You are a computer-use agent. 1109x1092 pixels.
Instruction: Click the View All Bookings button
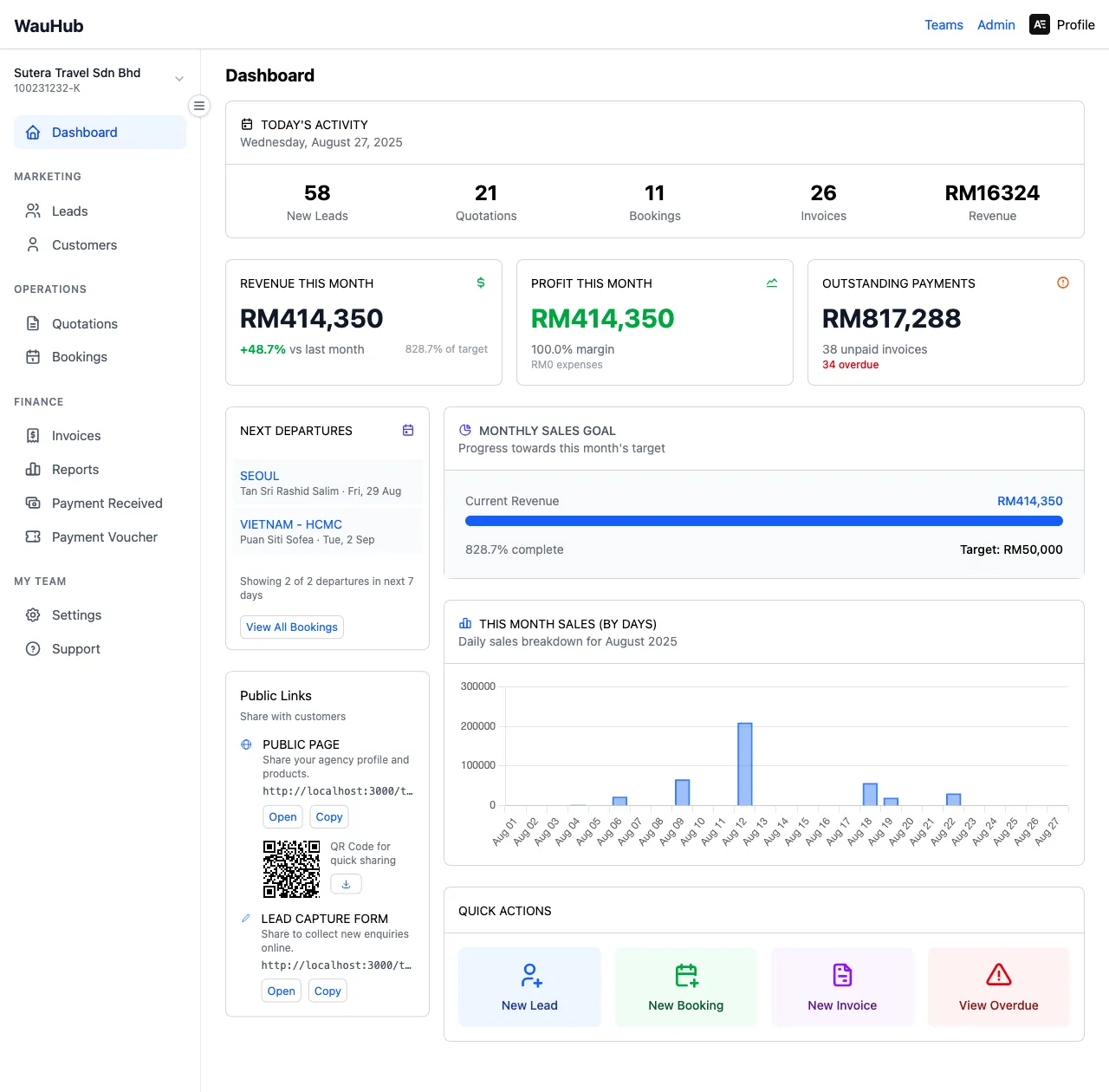(x=291, y=627)
